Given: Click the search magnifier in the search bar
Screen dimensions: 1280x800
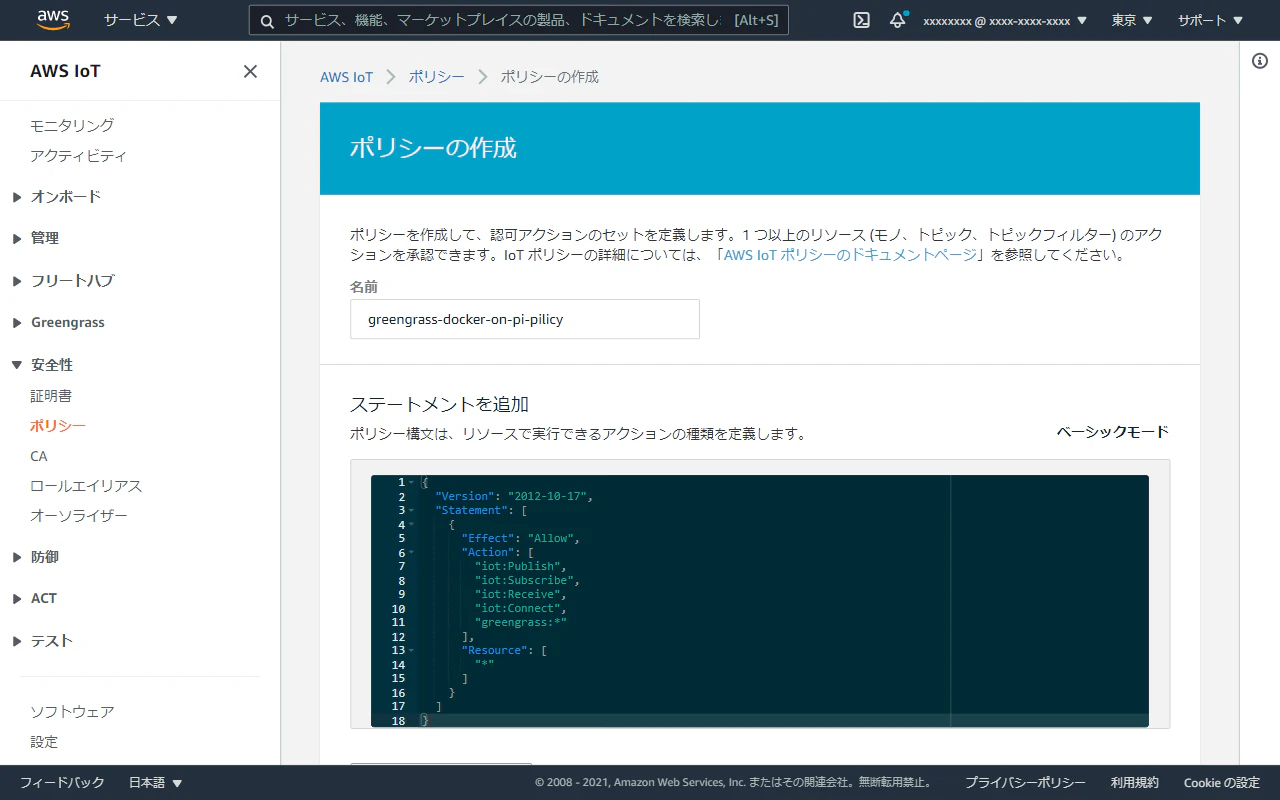Looking at the screenshot, I should point(266,20).
